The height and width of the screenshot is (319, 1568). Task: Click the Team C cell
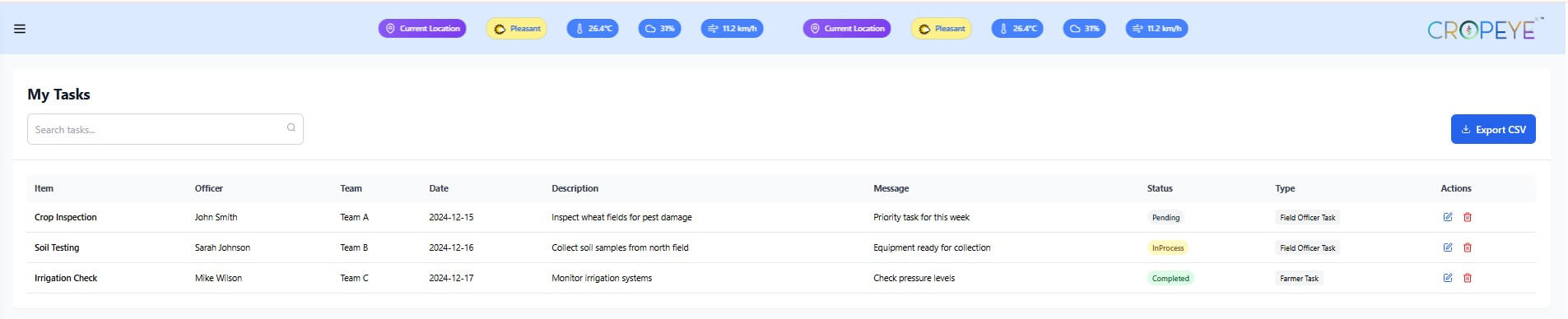[x=355, y=278]
